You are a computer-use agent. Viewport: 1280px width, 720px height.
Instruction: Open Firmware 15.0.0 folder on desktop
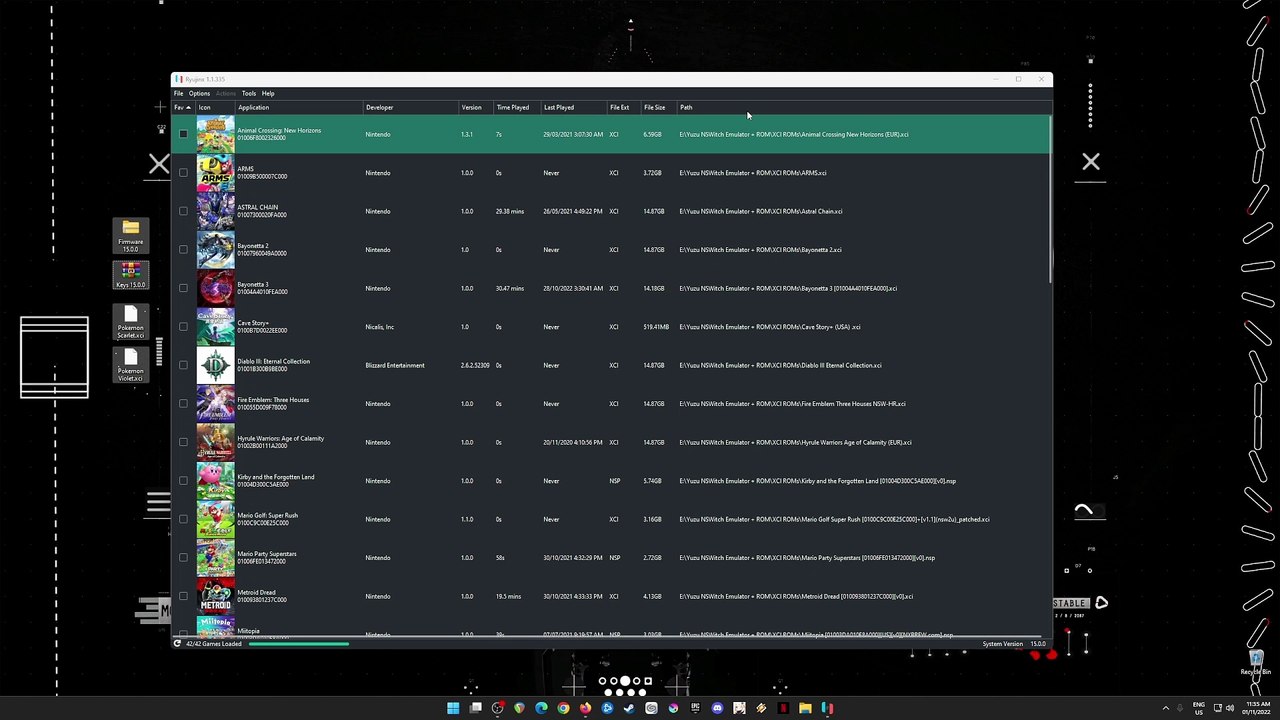click(130, 236)
